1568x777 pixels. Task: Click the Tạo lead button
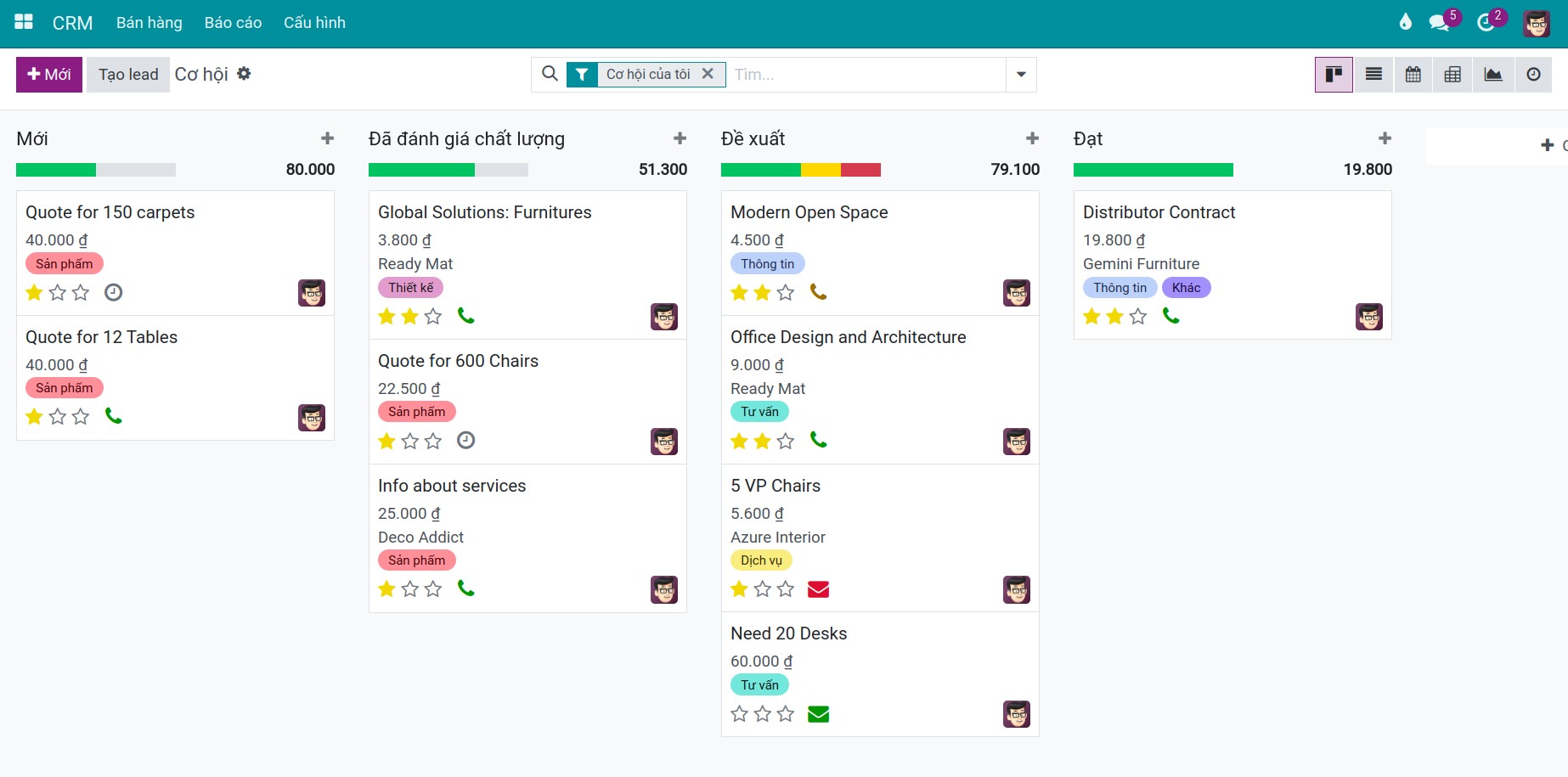pos(128,75)
